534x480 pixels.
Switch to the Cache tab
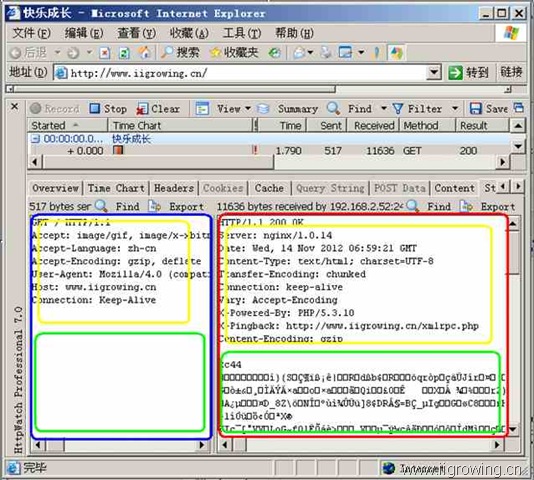(x=269, y=188)
